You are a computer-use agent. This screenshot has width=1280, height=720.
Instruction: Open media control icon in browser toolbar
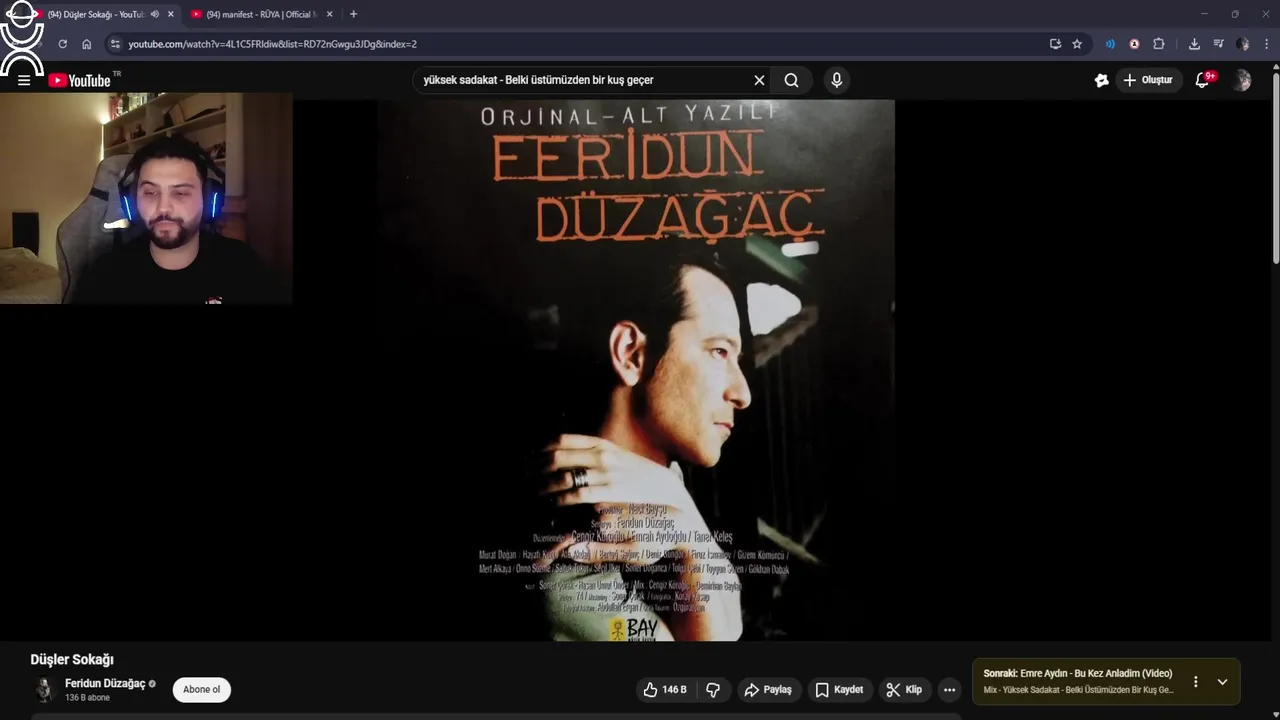1218,44
